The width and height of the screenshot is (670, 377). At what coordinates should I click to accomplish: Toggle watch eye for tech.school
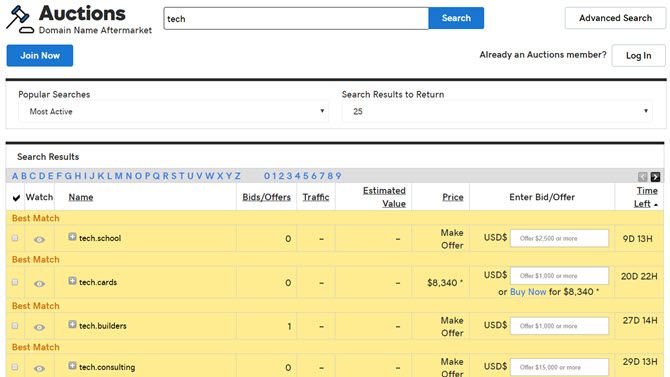click(x=39, y=239)
